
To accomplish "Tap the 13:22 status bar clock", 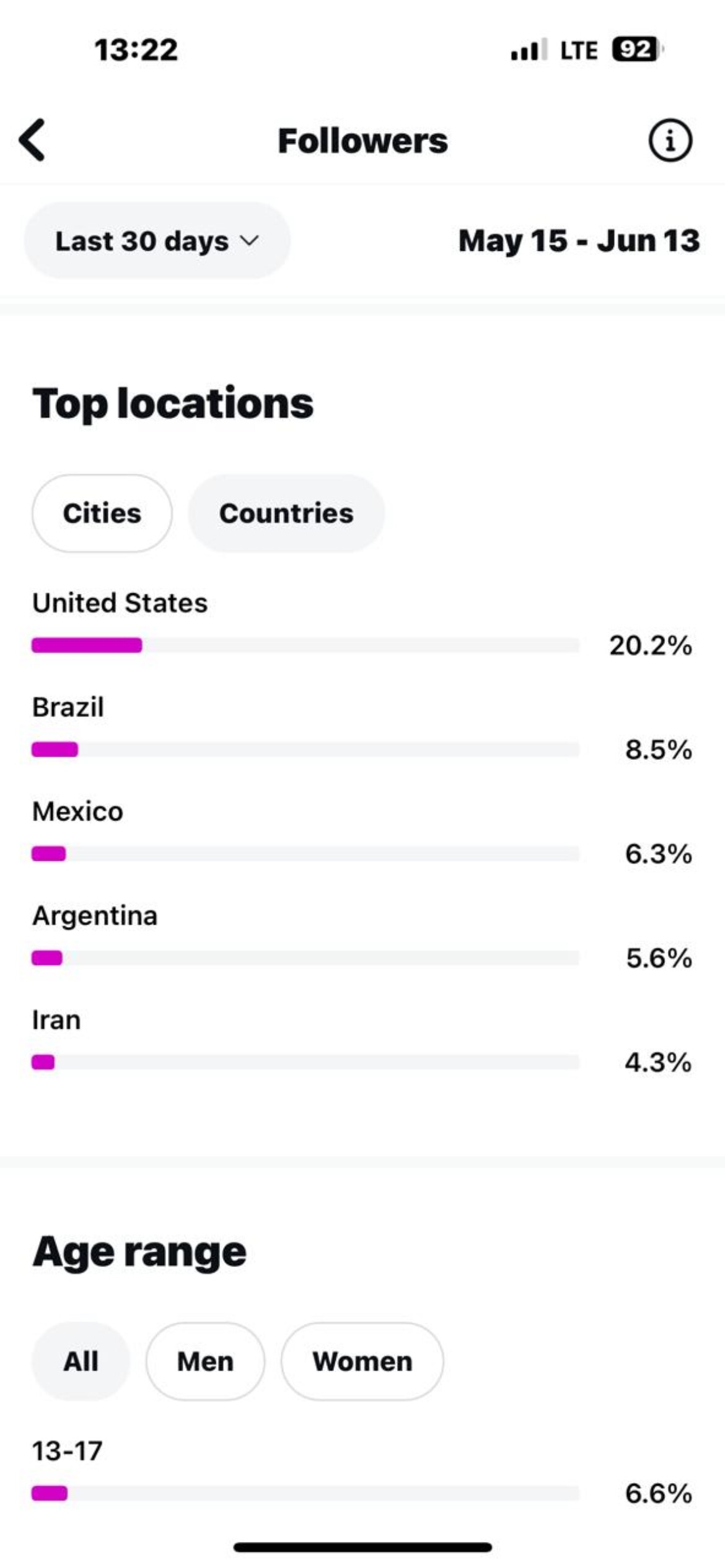I will [x=136, y=50].
